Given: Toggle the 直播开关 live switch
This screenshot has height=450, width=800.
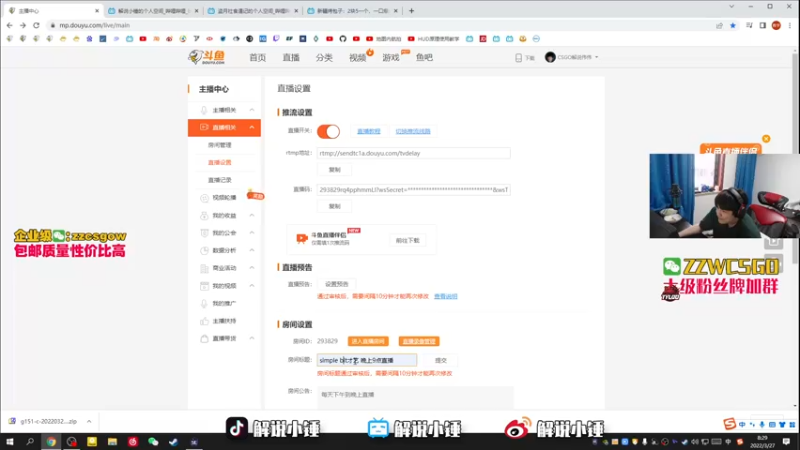Looking at the screenshot, I should click(328, 131).
